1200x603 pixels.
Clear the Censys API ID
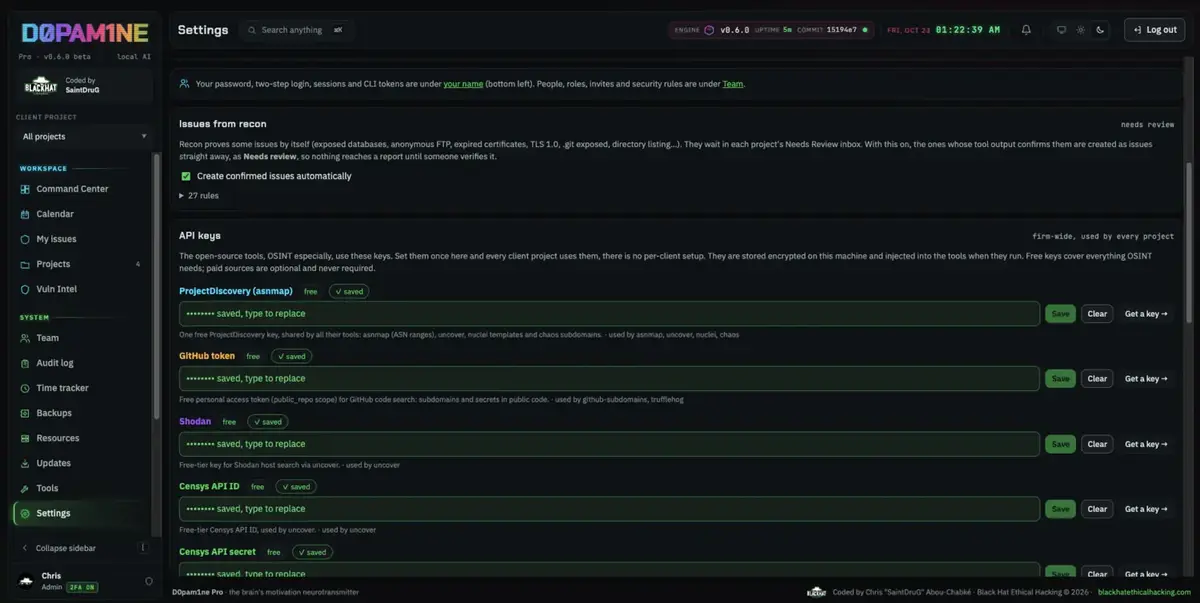point(1097,509)
